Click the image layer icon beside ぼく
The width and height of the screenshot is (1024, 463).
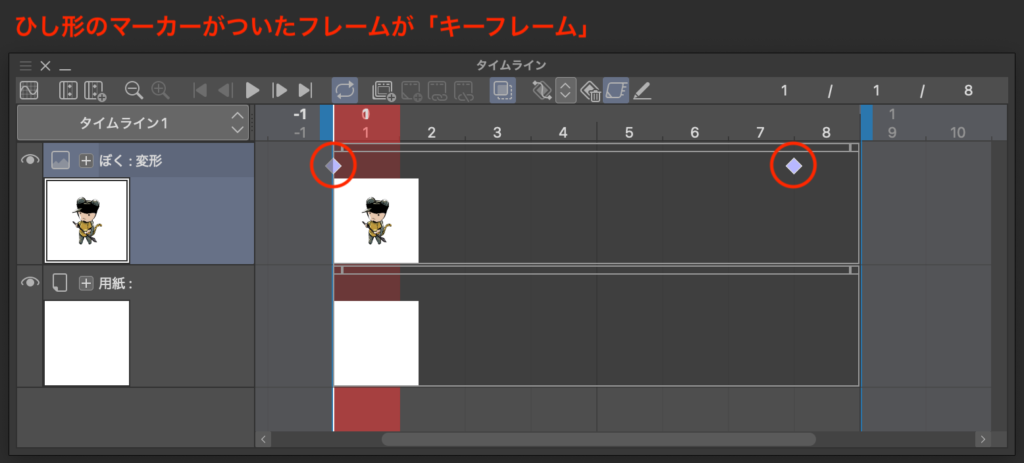pyautogui.click(x=60, y=161)
